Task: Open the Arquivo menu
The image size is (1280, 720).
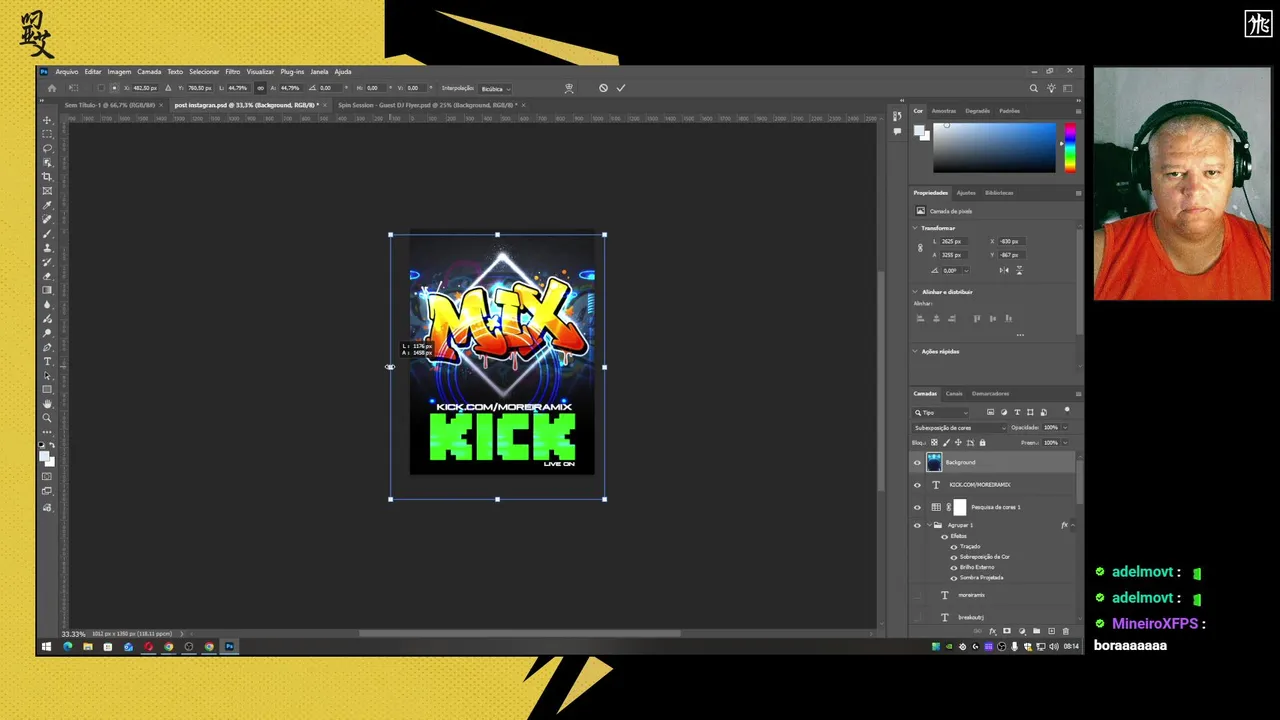Action: coord(67,72)
